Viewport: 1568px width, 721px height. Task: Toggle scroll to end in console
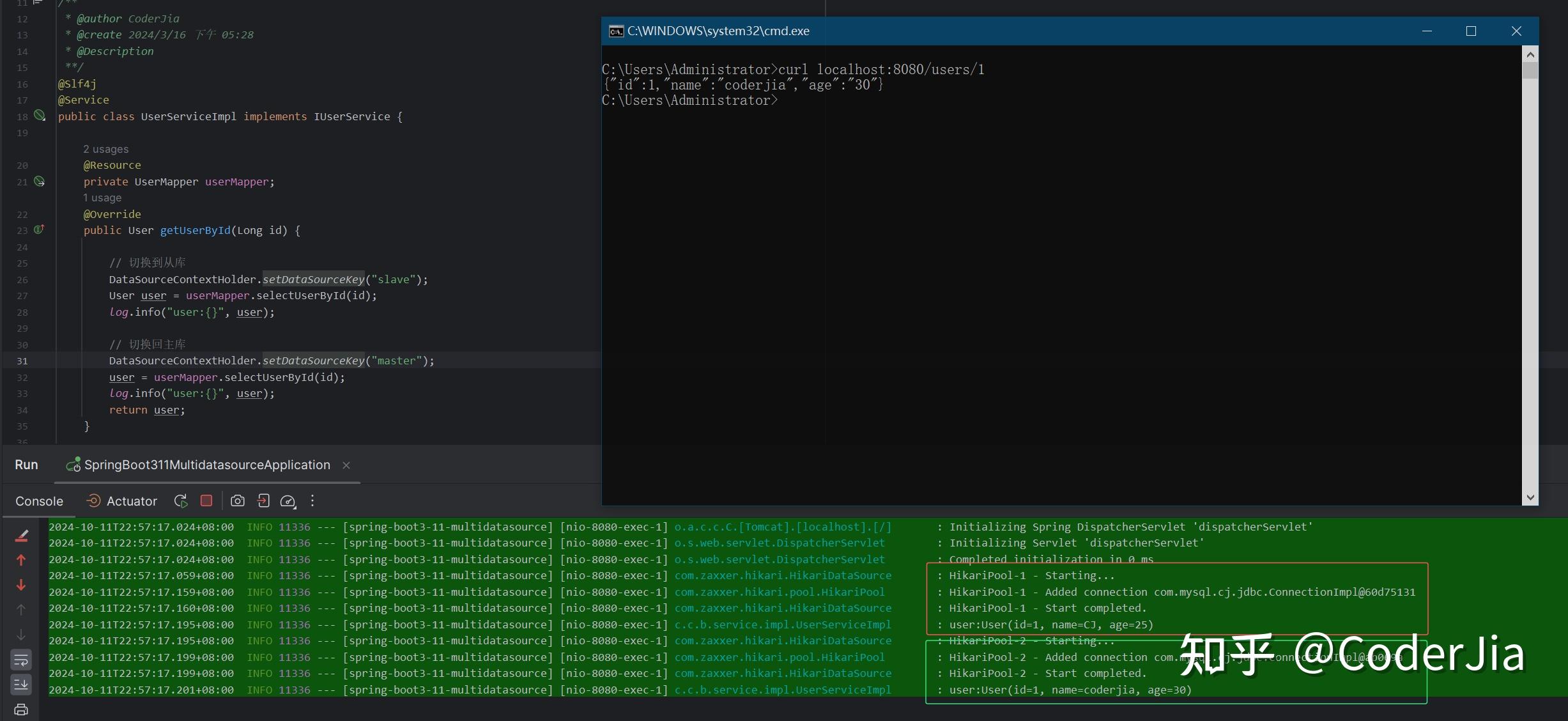tap(21, 684)
